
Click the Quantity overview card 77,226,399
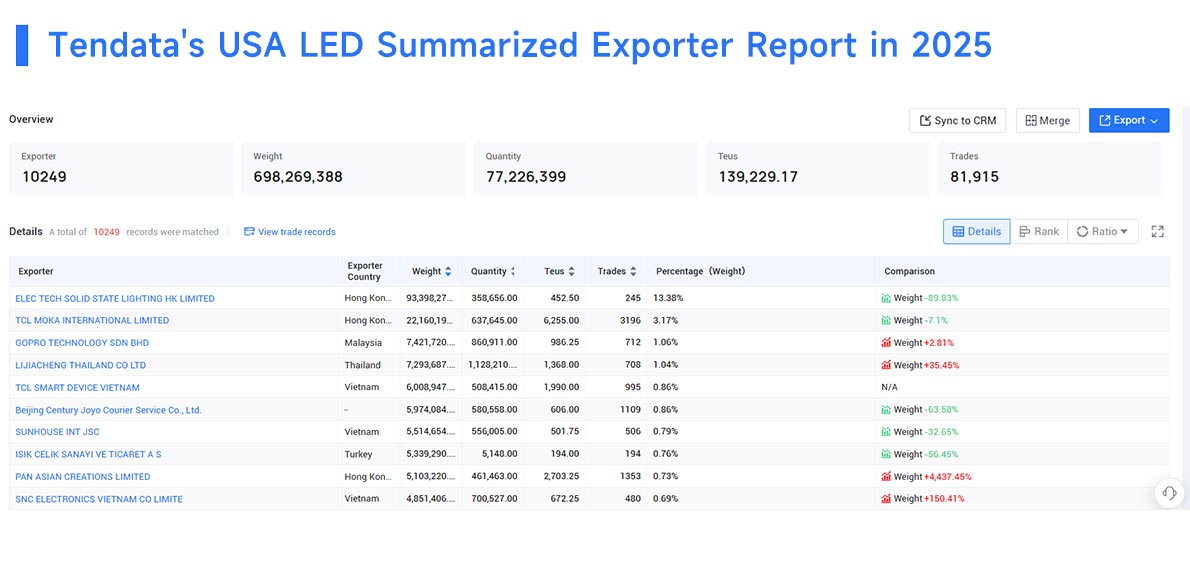pyautogui.click(x=586, y=169)
